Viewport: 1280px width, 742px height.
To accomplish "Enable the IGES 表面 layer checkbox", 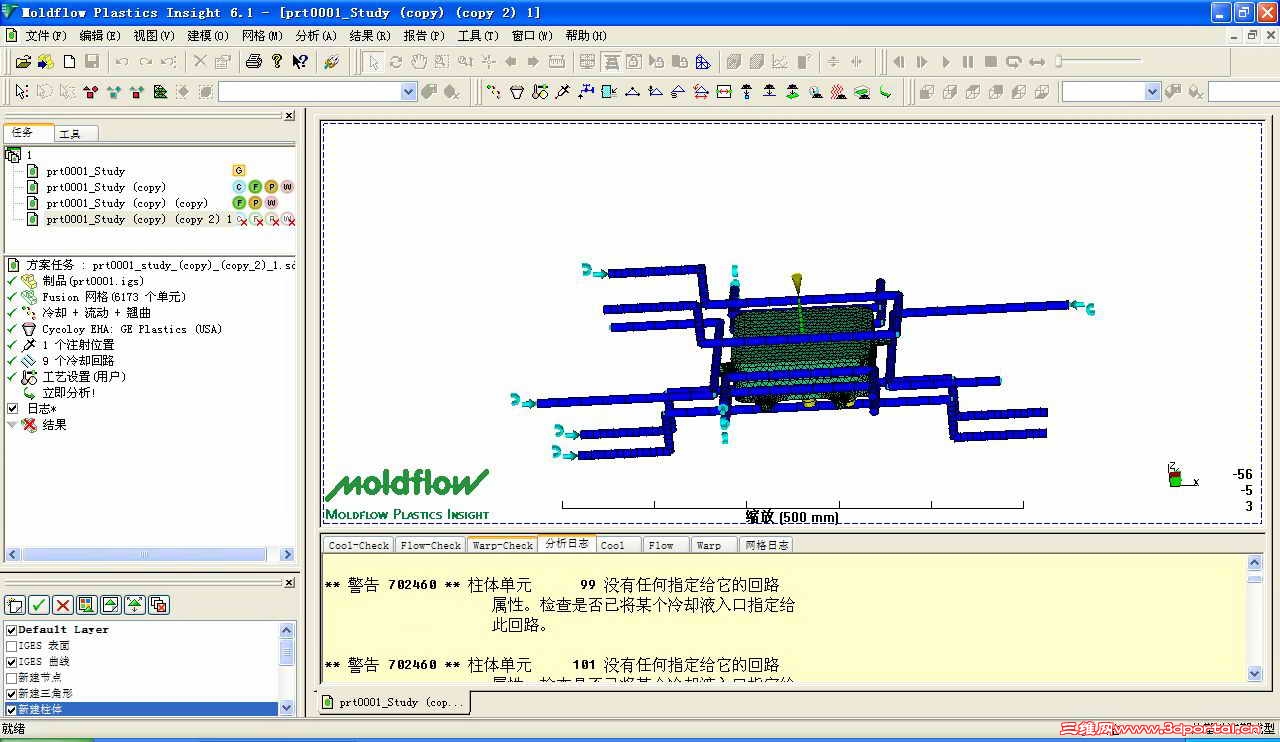I will pyautogui.click(x=12, y=645).
